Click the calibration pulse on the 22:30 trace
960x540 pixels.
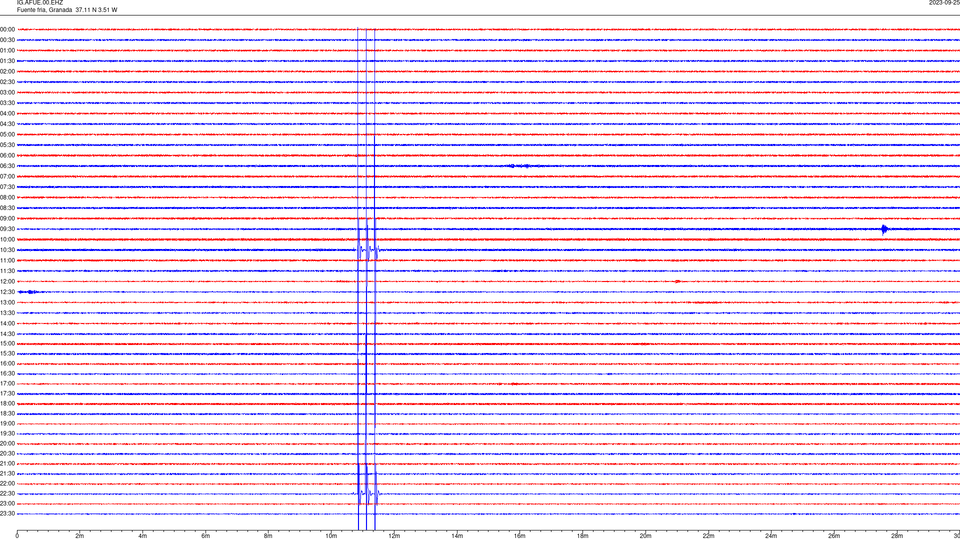tap(369, 493)
